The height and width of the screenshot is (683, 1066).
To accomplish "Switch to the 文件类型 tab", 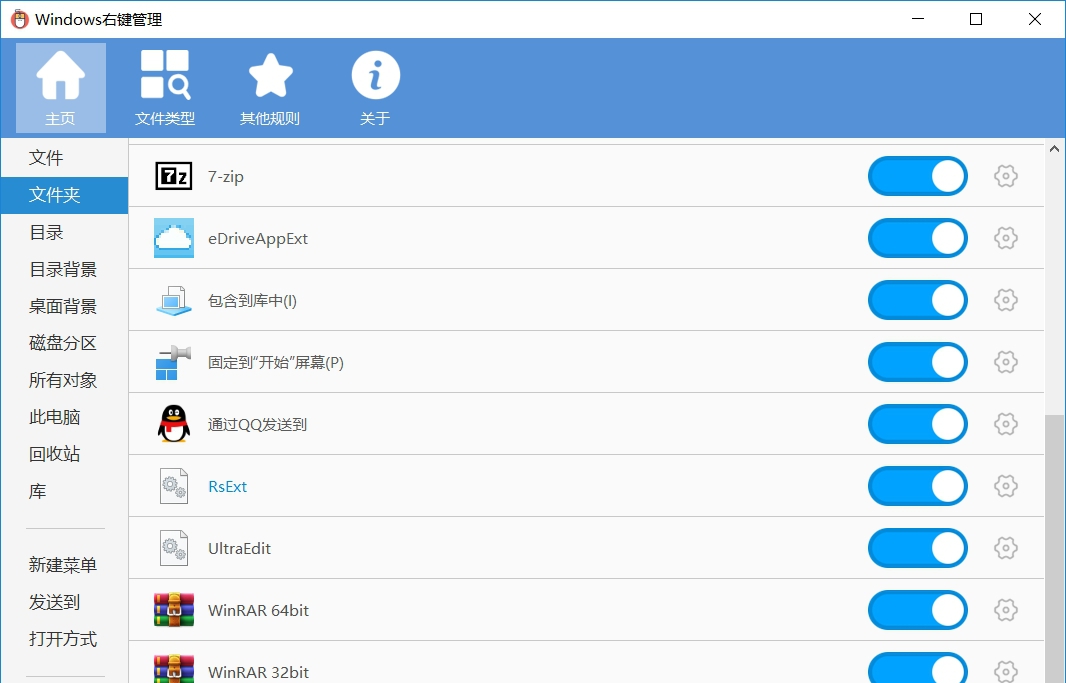I will 164,85.
